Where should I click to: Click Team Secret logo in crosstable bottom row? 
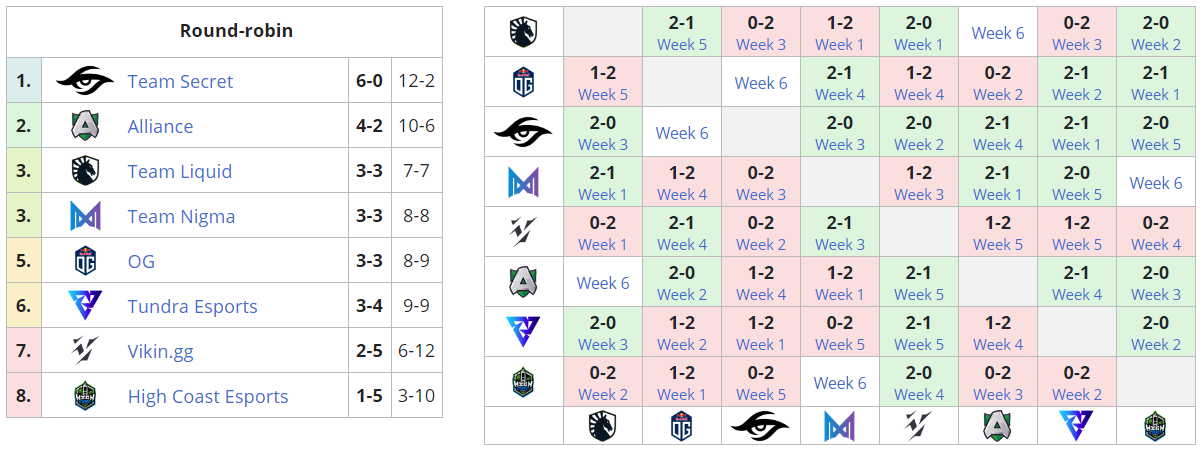[760, 426]
